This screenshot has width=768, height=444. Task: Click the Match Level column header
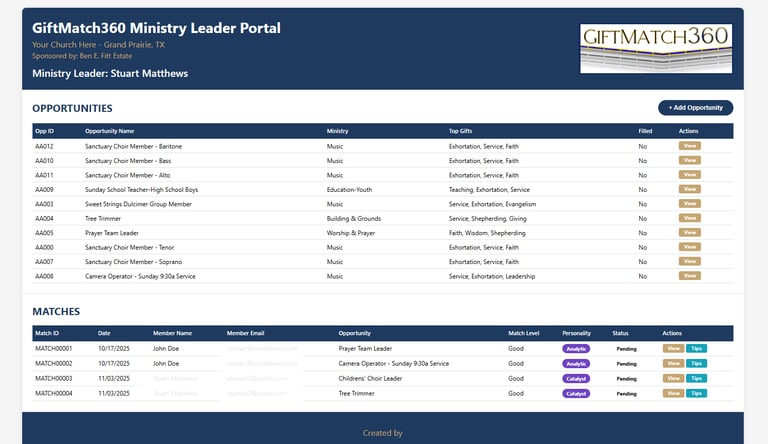tap(524, 333)
